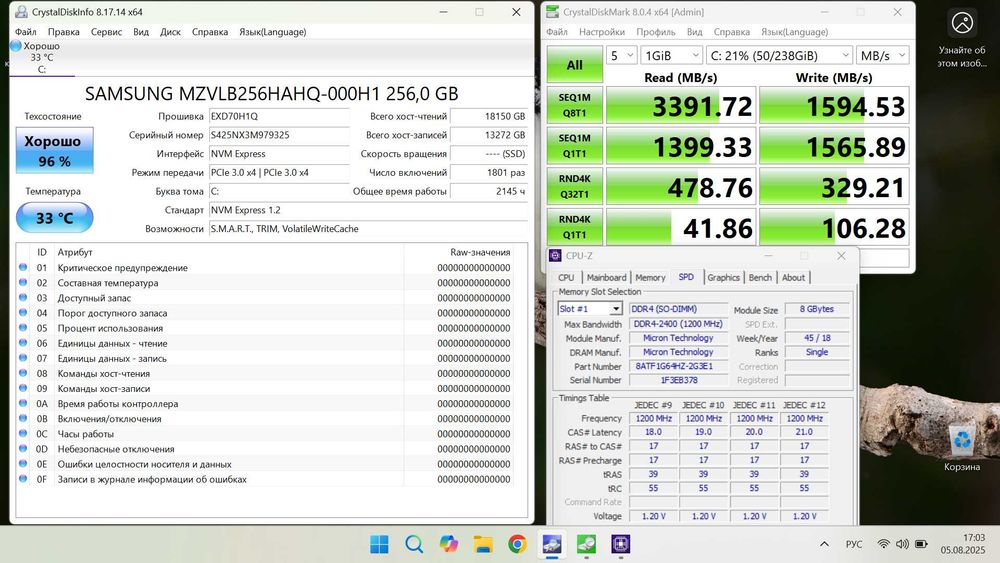Switch to Bench tab in CPU-Z

[x=760, y=277]
